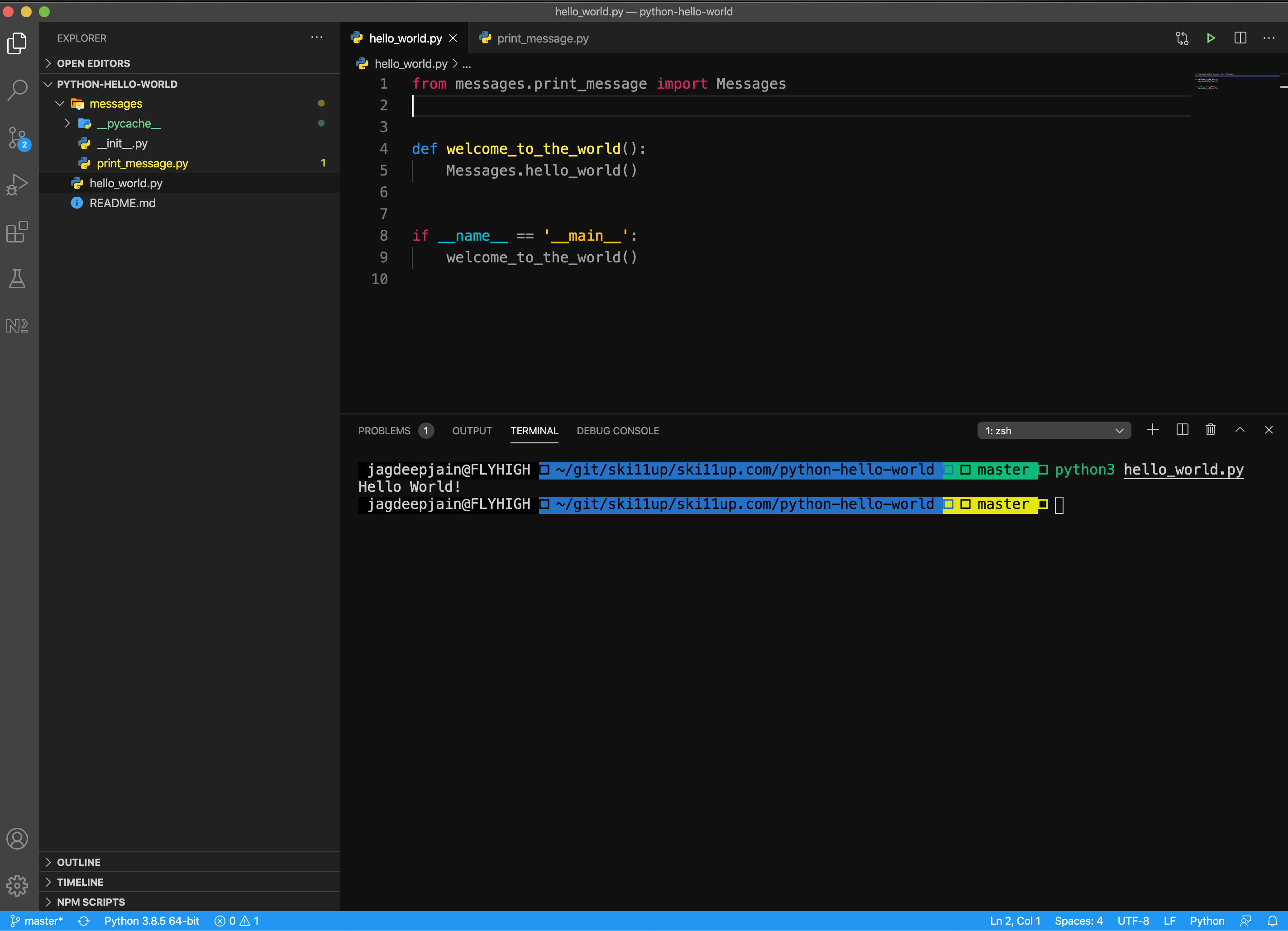Switch to the print_message.py editor tab
Screen dimensions: 1288x931
(542, 38)
